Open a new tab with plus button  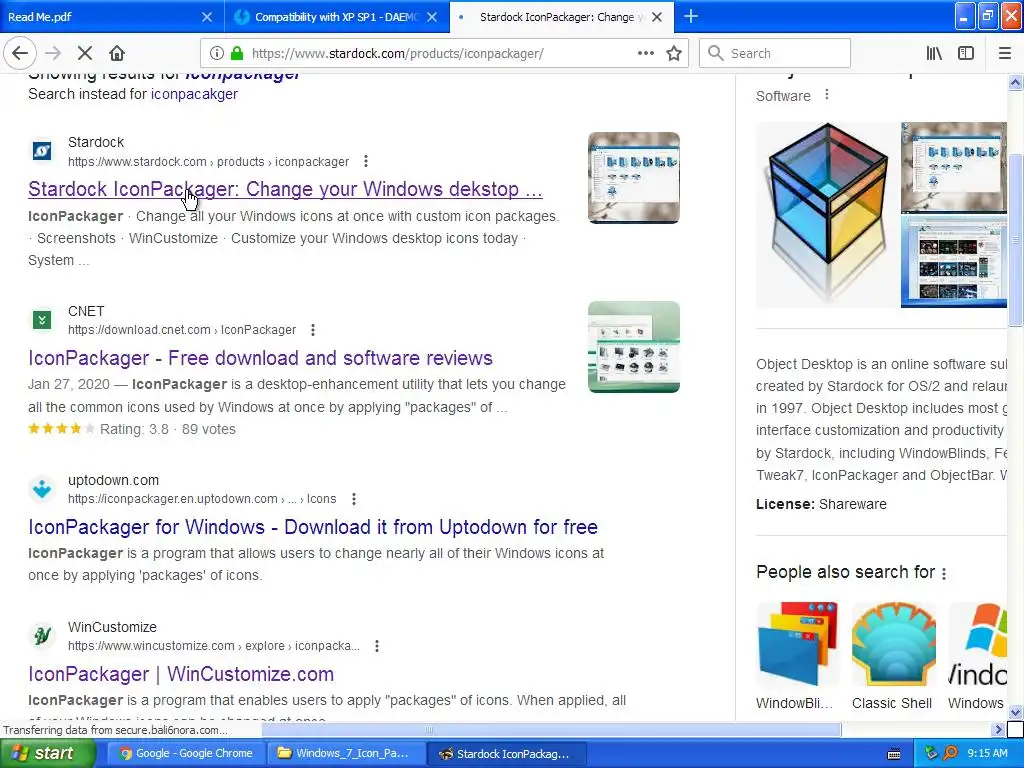pyautogui.click(x=691, y=16)
